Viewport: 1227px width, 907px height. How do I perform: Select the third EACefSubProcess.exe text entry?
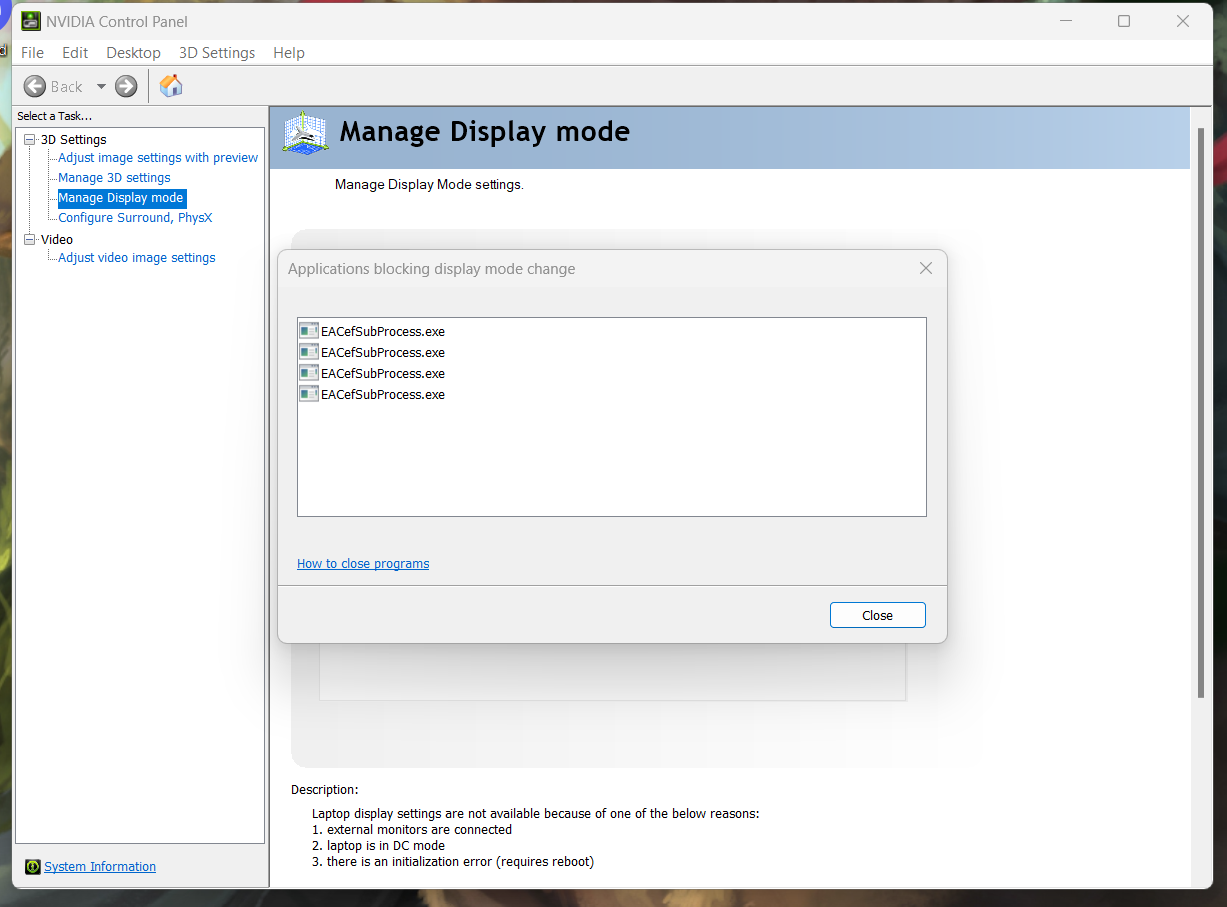(383, 373)
